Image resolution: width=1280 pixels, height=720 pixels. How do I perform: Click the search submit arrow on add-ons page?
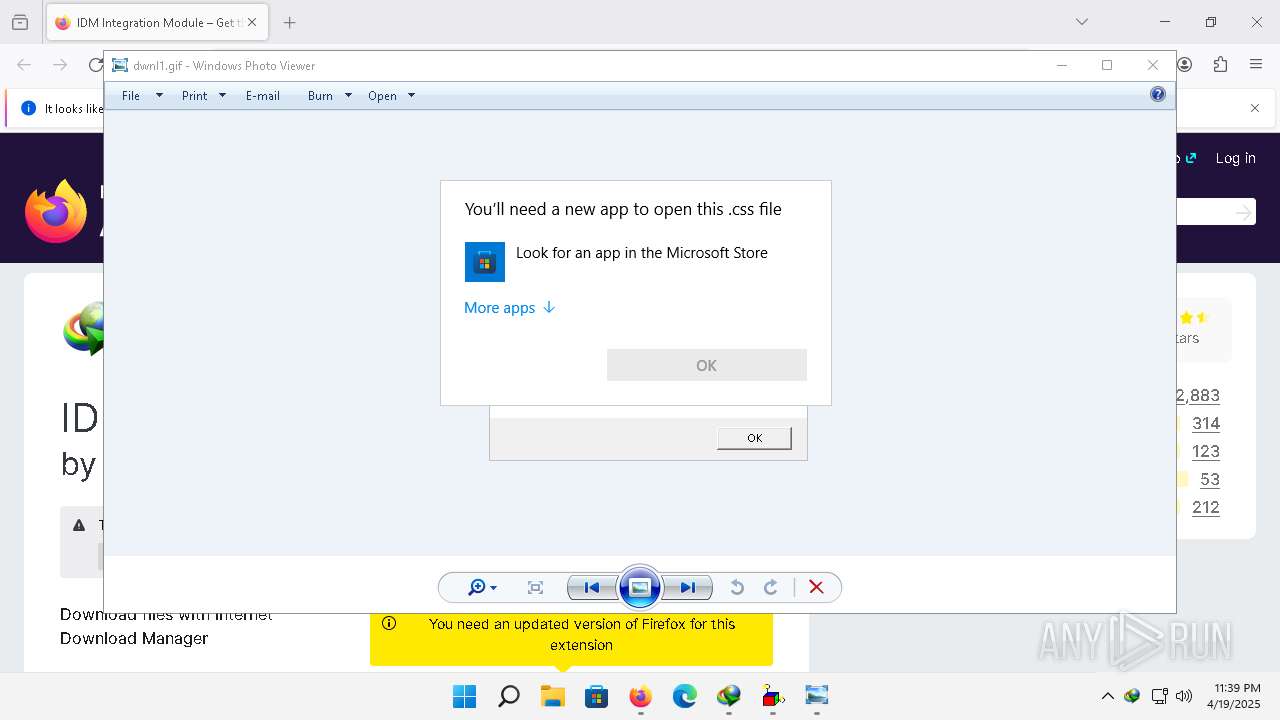[1243, 213]
